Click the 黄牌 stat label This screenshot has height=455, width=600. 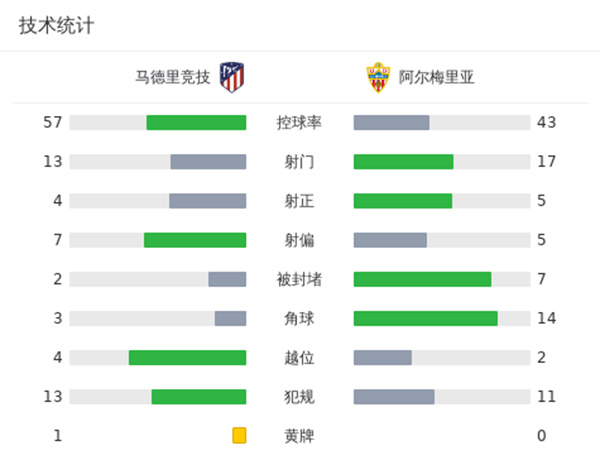(299, 435)
